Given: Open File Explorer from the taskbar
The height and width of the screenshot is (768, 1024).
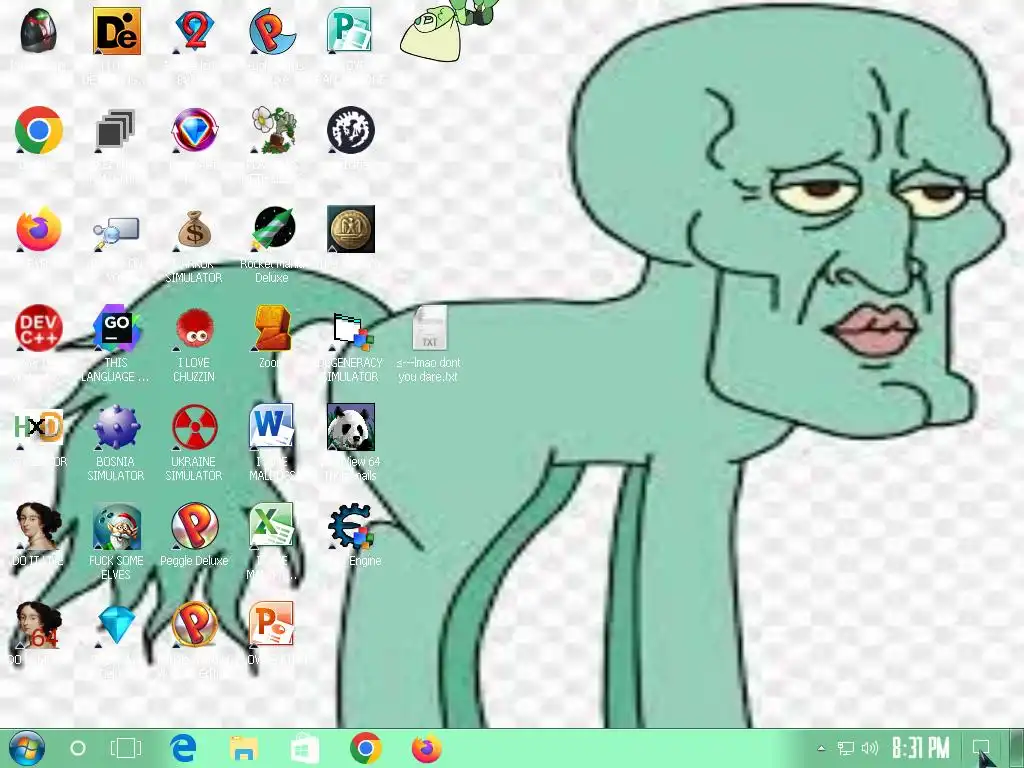Looking at the screenshot, I should coord(244,748).
